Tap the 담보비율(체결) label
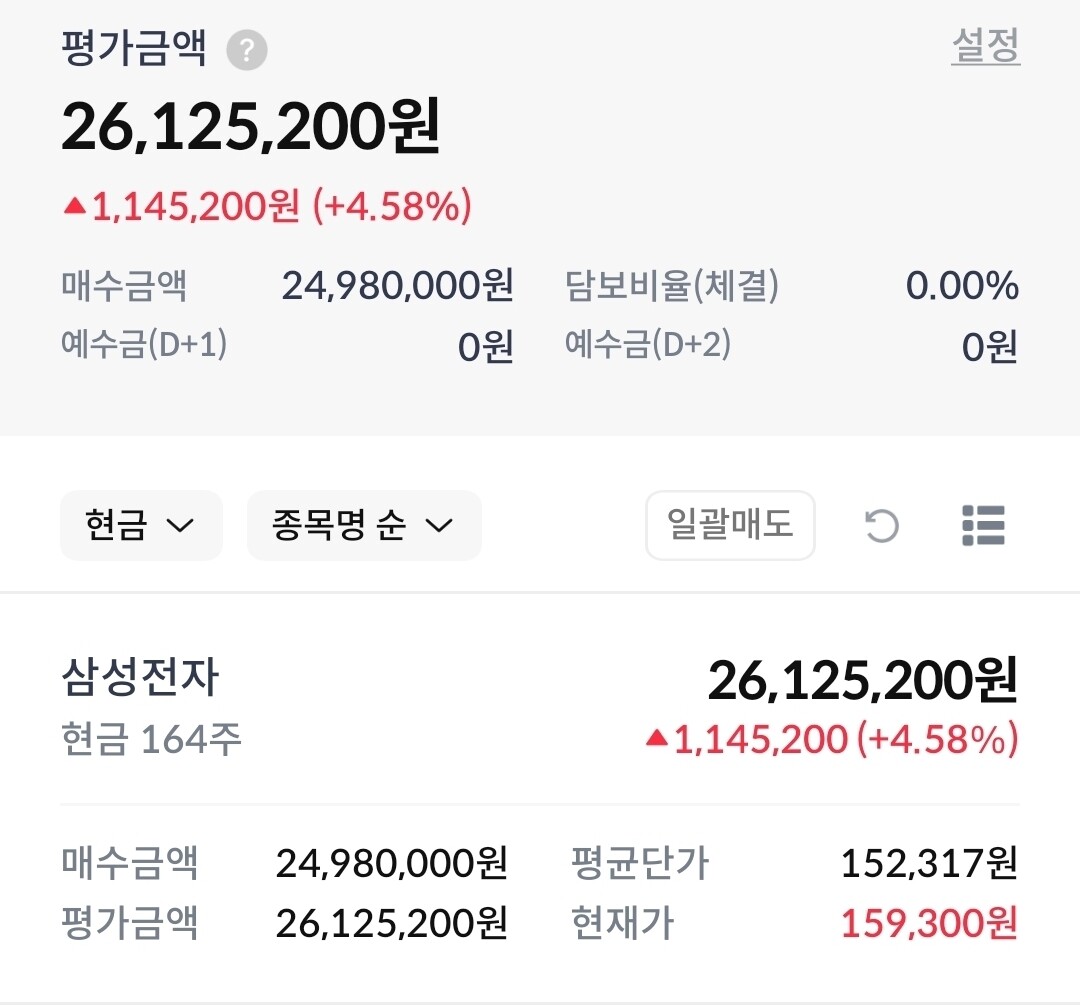Screen dimensions: 1080x1005 coord(671,287)
